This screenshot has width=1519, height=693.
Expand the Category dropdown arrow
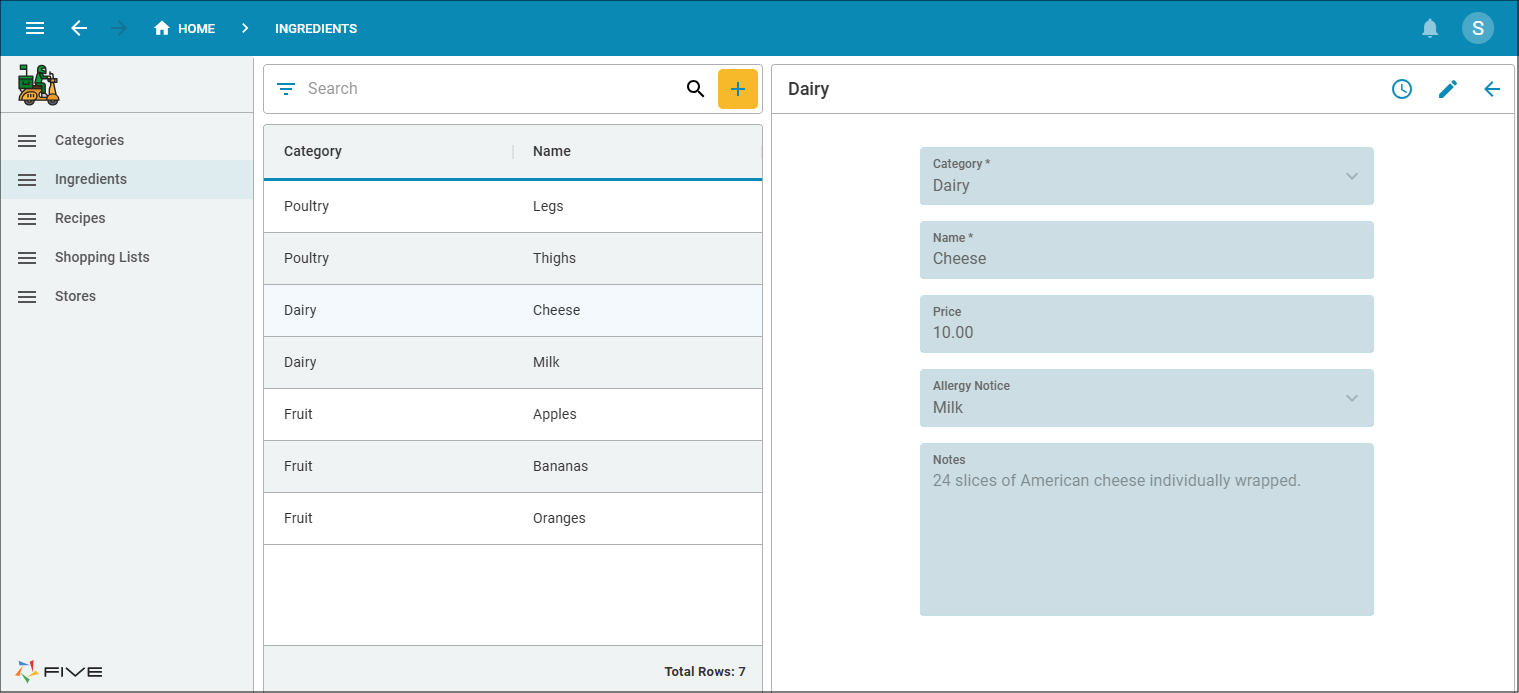tap(1352, 176)
